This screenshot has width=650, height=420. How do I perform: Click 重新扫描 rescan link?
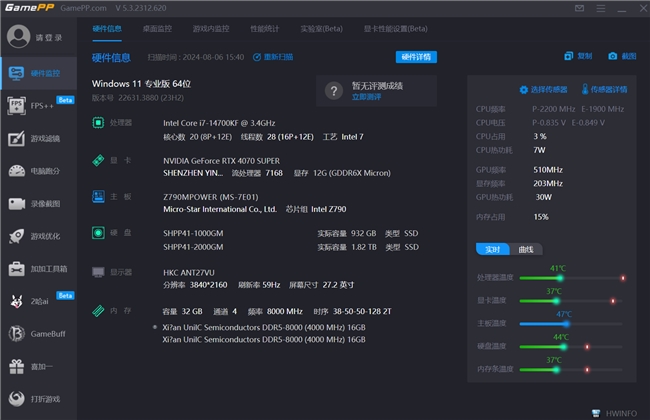tap(273, 57)
